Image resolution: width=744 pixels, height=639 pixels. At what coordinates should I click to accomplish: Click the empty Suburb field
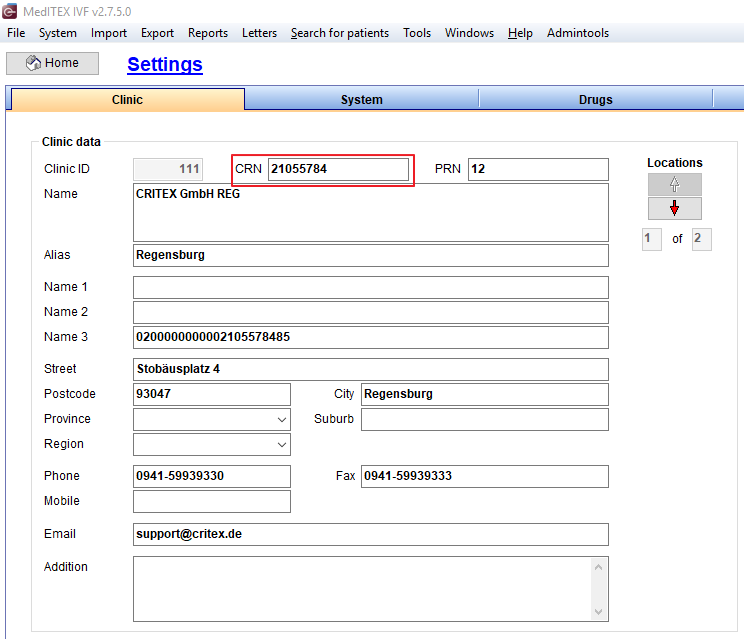(x=484, y=419)
